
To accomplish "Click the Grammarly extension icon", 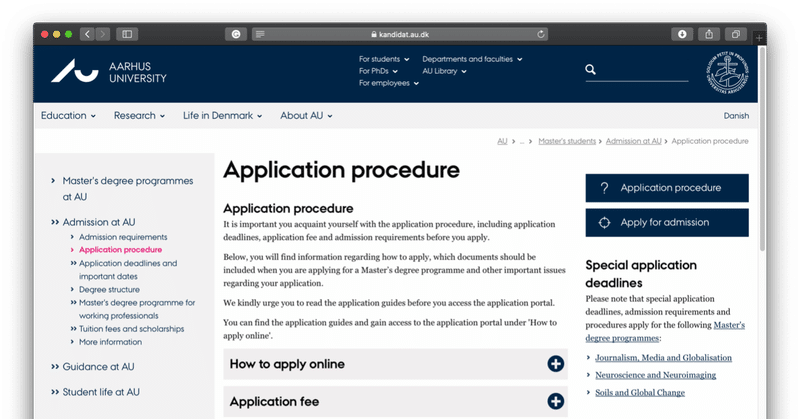I will (236, 34).
